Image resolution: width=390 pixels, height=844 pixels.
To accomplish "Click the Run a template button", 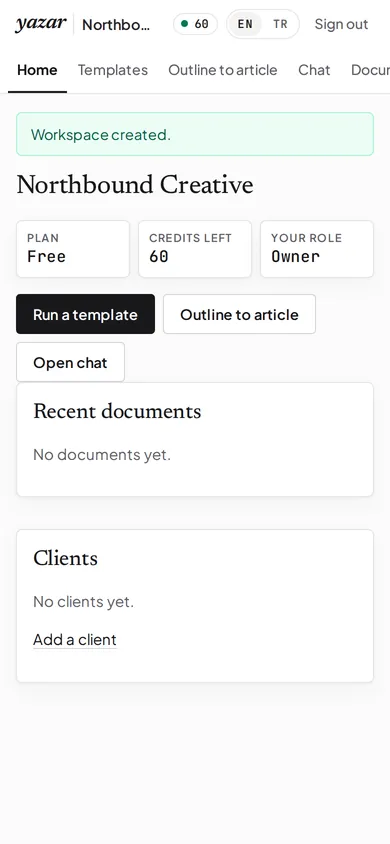I will (86, 314).
